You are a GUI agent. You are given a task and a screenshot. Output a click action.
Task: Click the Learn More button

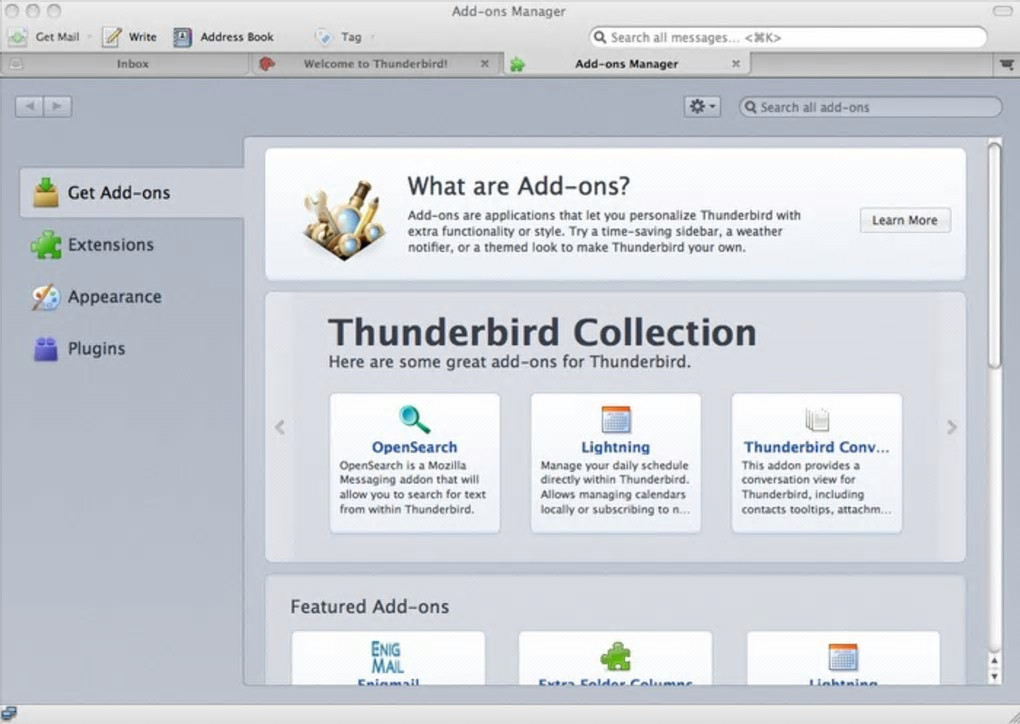click(905, 220)
